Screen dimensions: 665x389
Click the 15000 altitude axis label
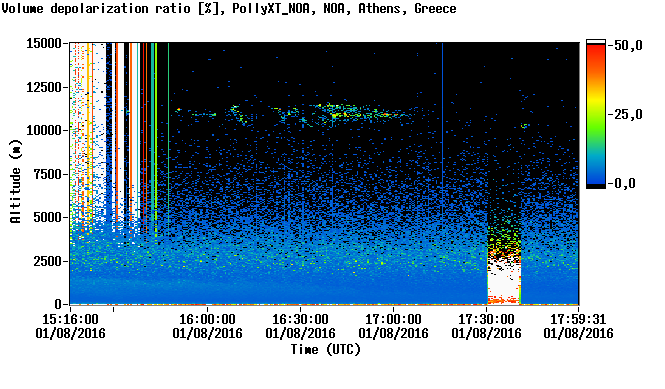click(x=44, y=43)
